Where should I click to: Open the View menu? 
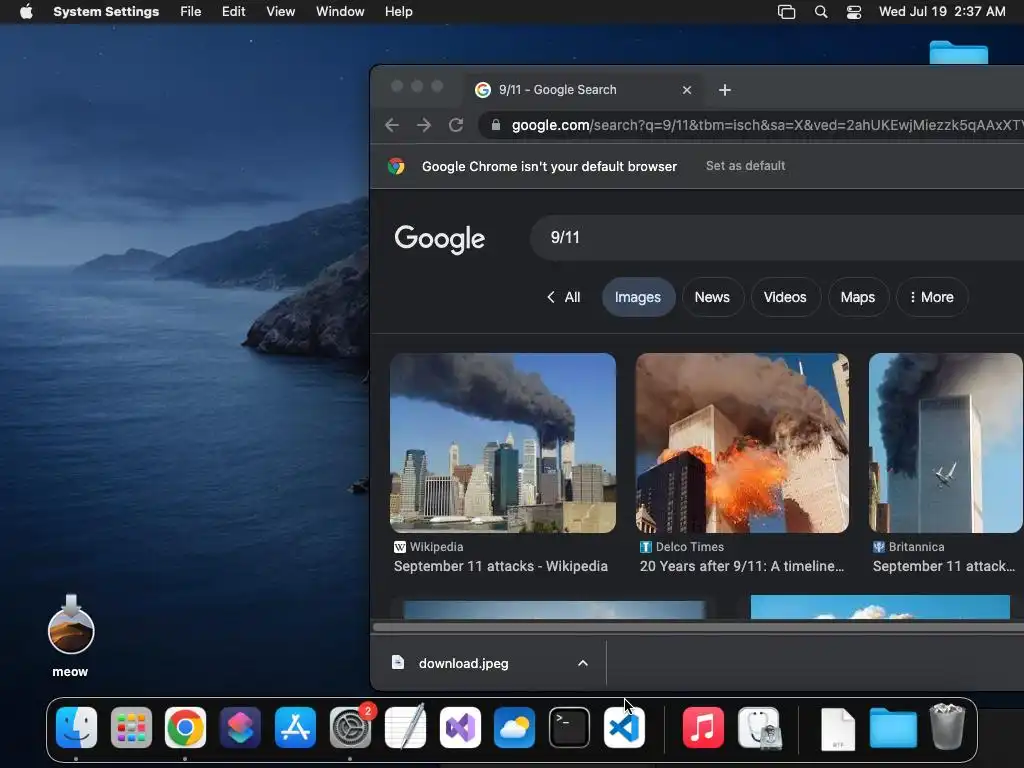[x=281, y=12]
